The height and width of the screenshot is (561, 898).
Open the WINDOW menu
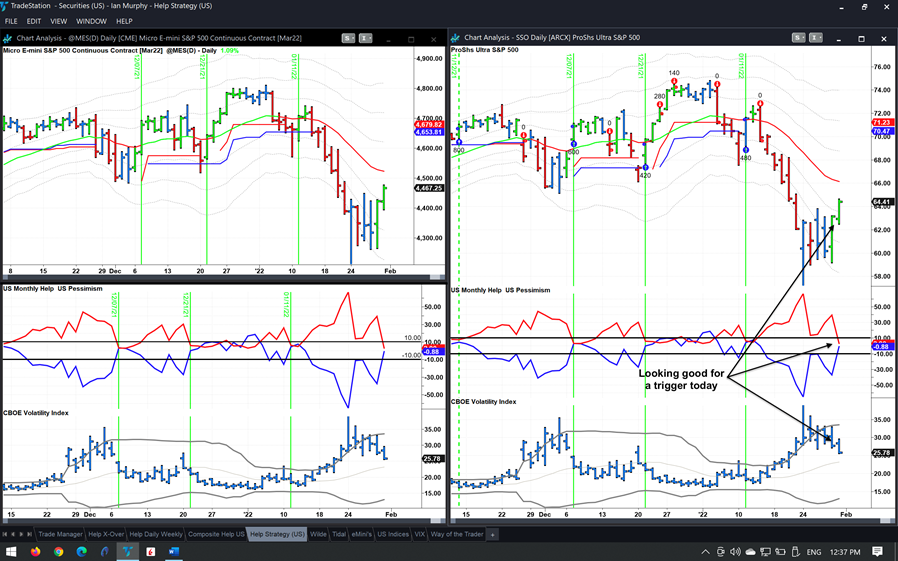[91, 21]
